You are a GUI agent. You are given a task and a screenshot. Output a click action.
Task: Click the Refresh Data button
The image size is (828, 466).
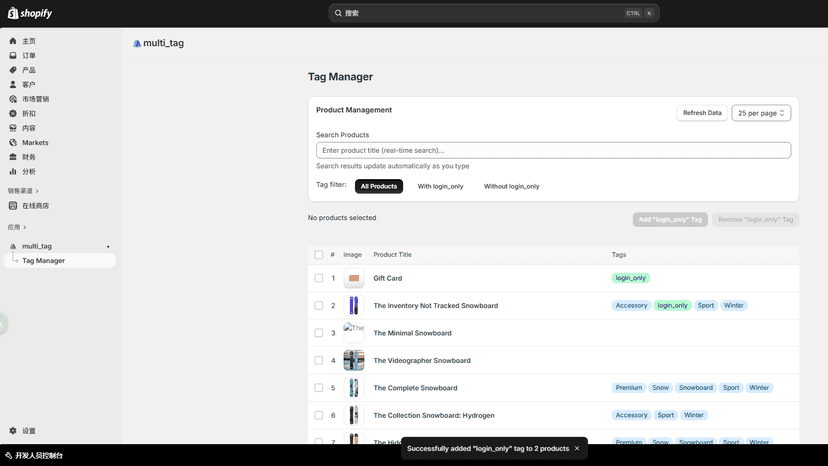702,113
